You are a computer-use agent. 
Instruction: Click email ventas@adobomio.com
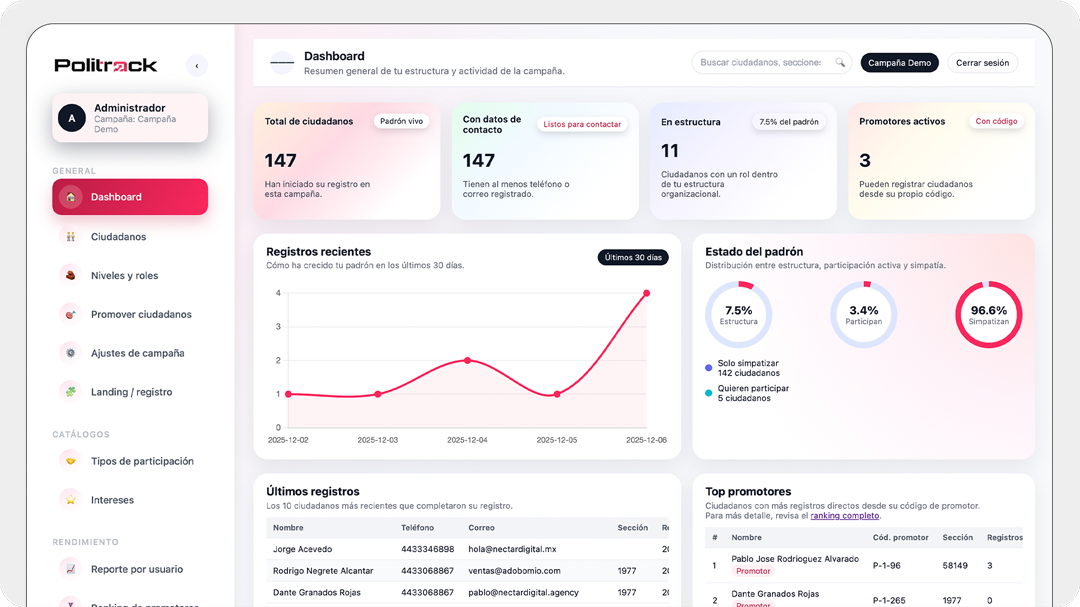click(515, 571)
